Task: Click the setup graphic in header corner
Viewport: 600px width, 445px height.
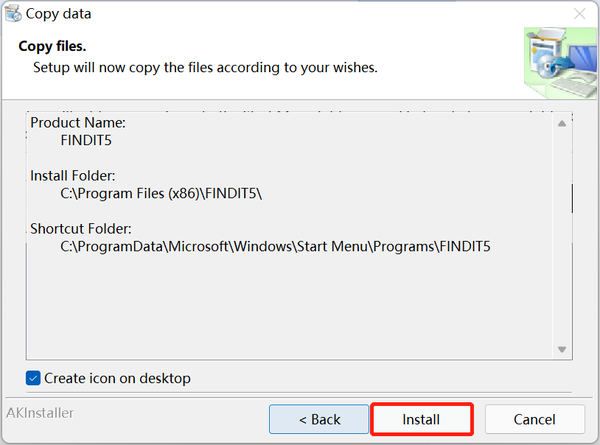Action: point(557,60)
